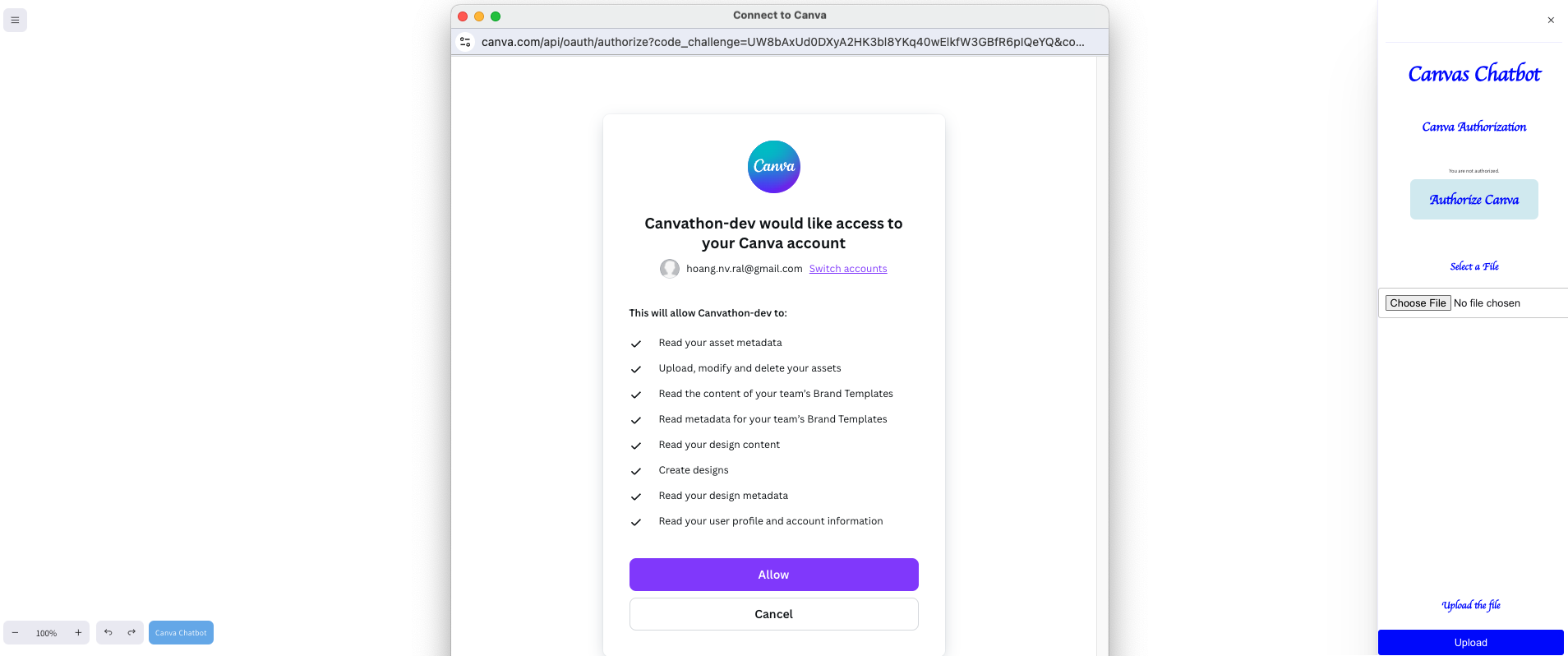1568x656 pixels.
Task: Click the zoom out minus icon
Action: click(15, 633)
